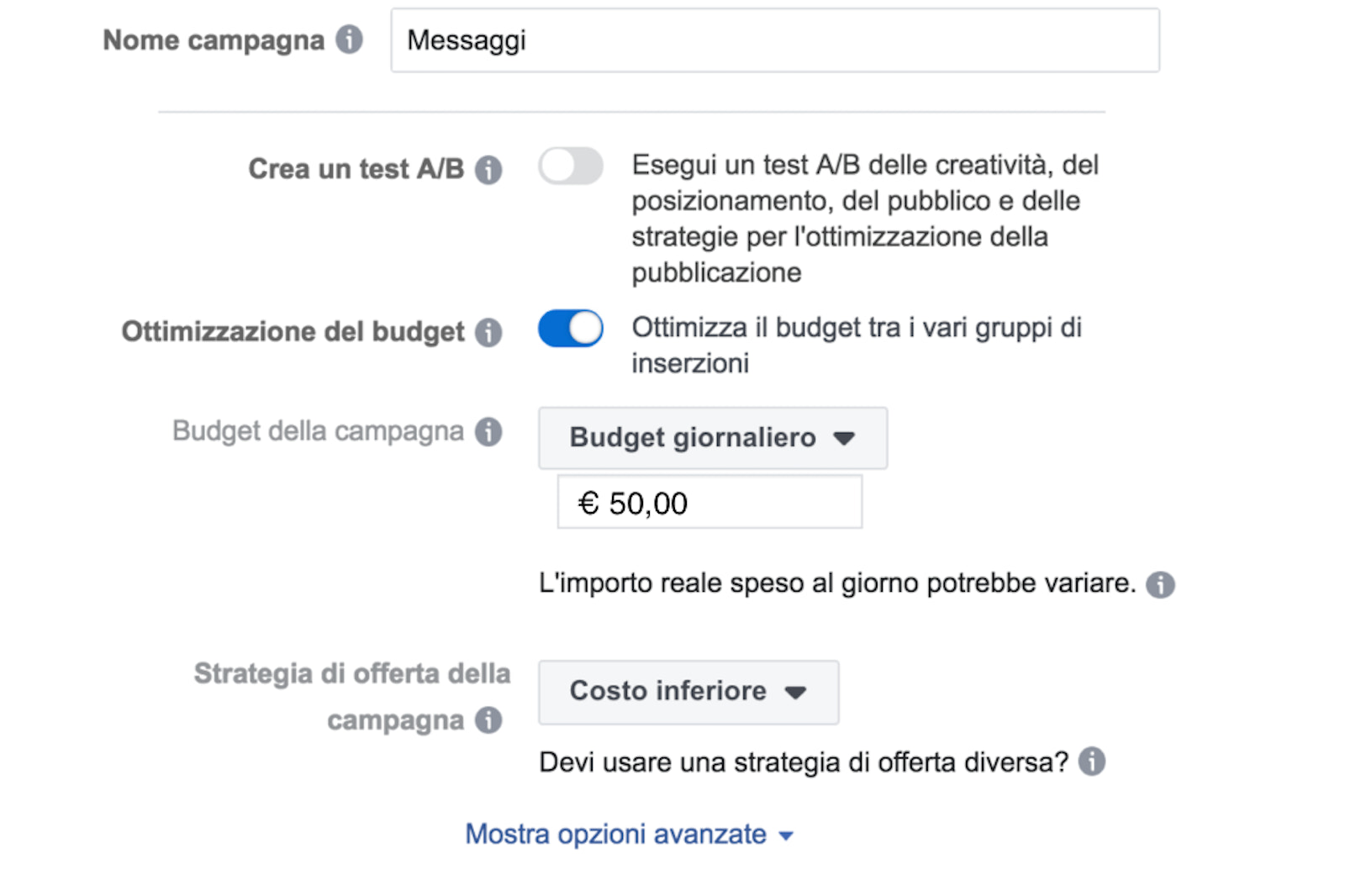Click the dropdown arrow inside Budget giornaliero
The width and height of the screenshot is (1345, 896).
pos(847,438)
